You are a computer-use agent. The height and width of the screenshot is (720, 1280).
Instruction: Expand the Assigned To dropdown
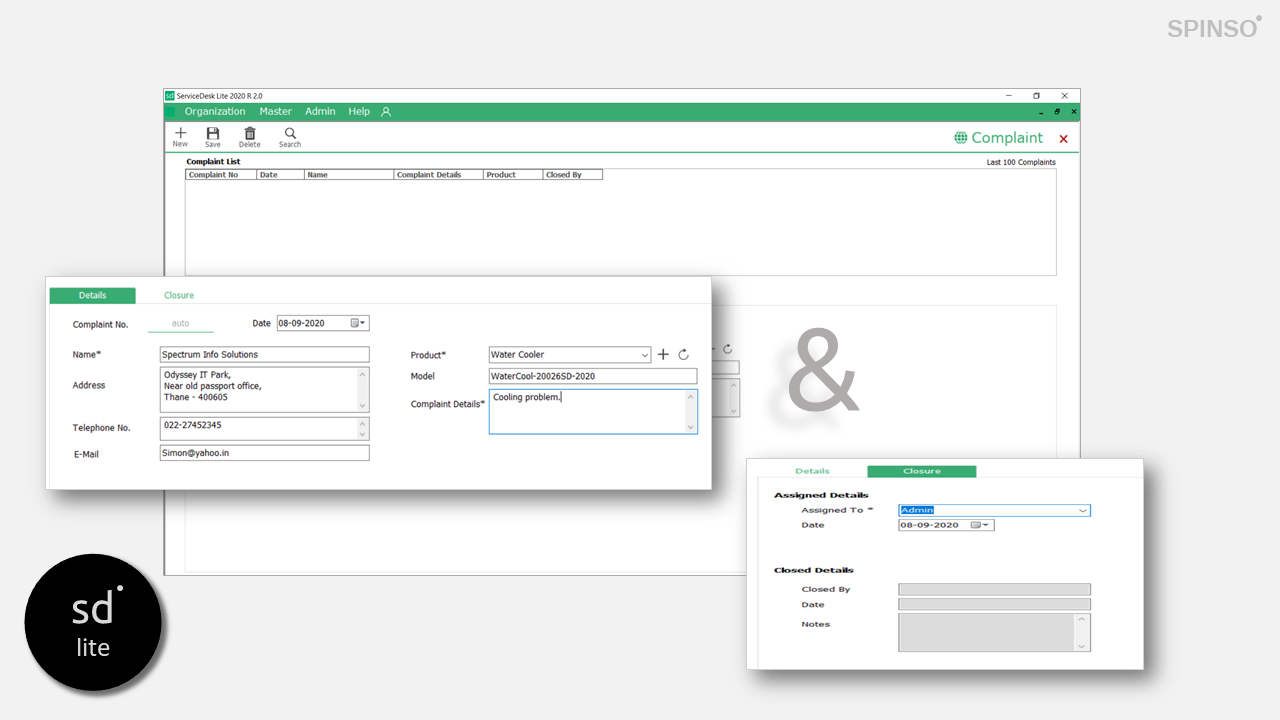(1082, 511)
